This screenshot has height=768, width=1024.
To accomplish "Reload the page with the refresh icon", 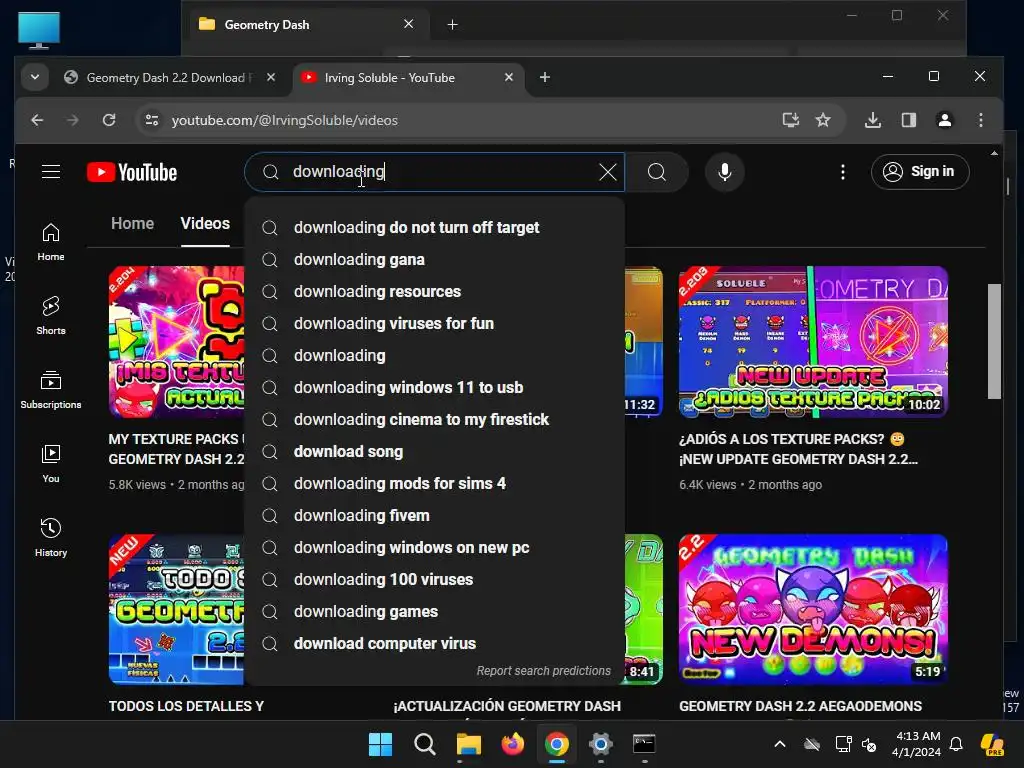I will click(x=109, y=120).
